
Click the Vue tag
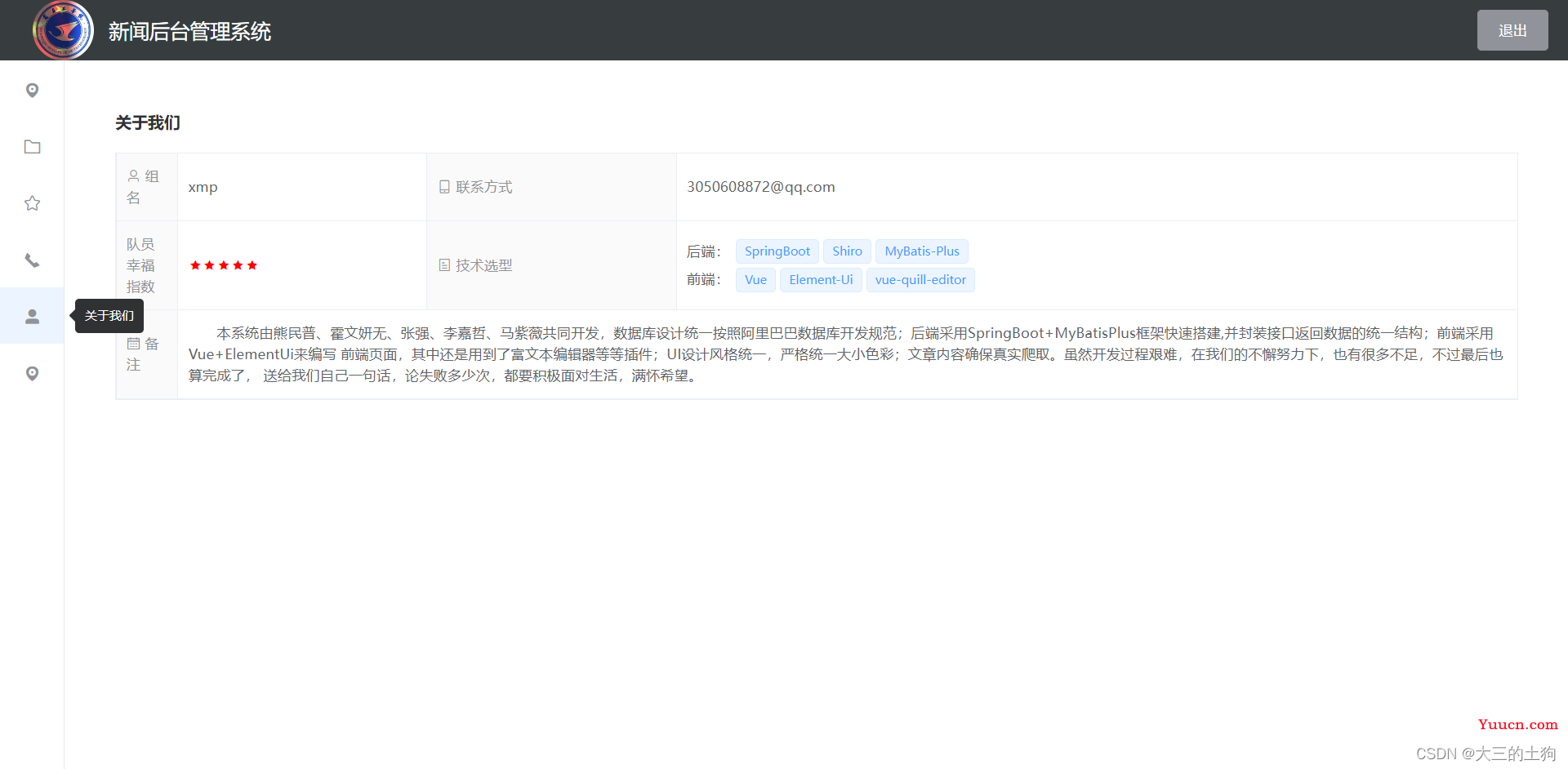(755, 280)
